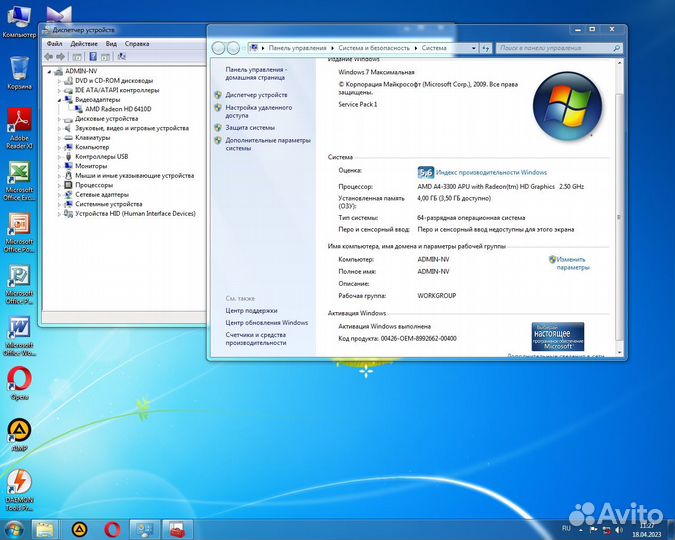Open Центр обновления Windows link

(266, 323)
